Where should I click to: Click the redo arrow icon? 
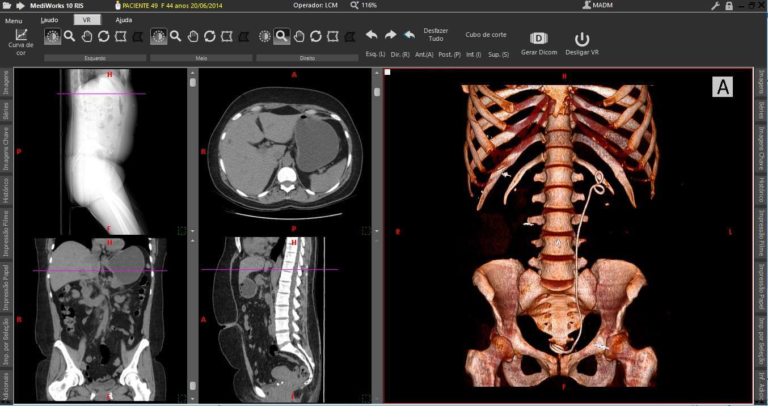(x=390, y=35)
